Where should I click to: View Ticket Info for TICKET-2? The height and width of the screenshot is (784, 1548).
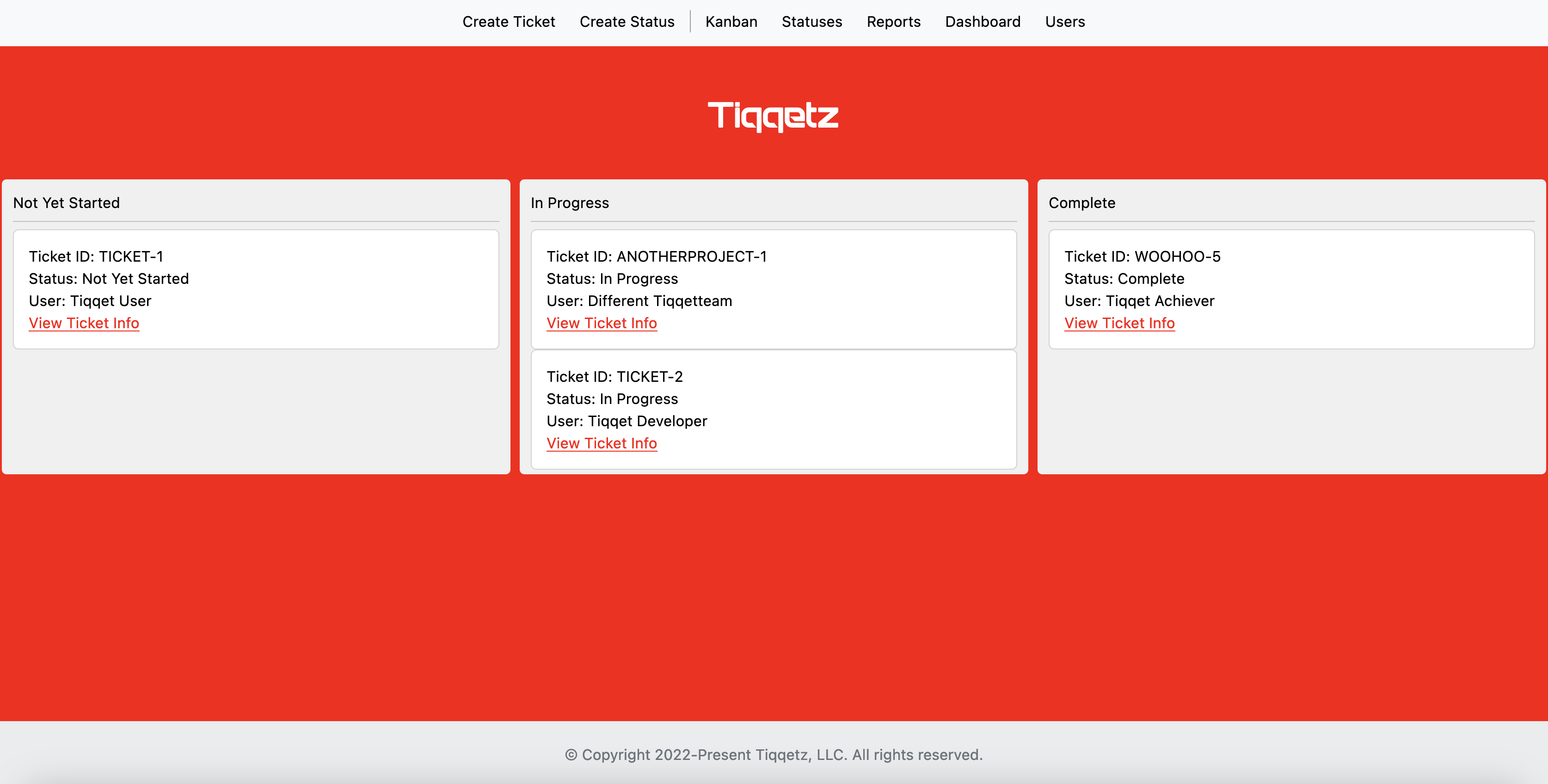coord(602,443)
